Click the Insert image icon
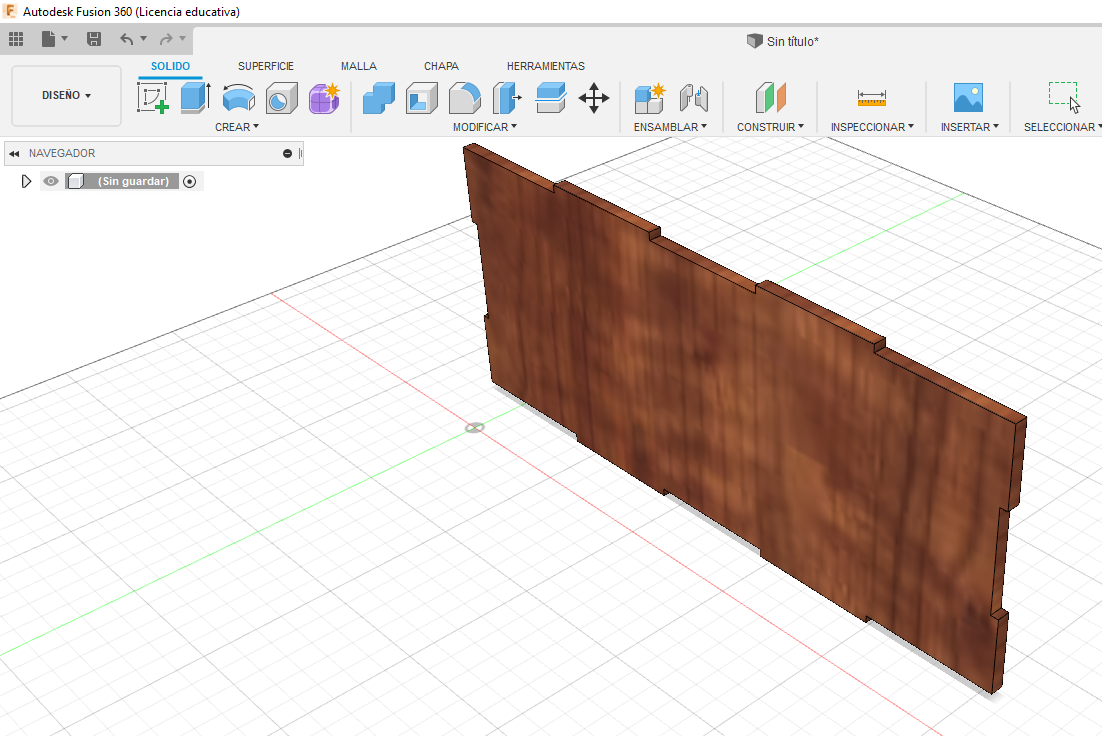This screenshot has width=1102, height=736. [x=967, y=98]
